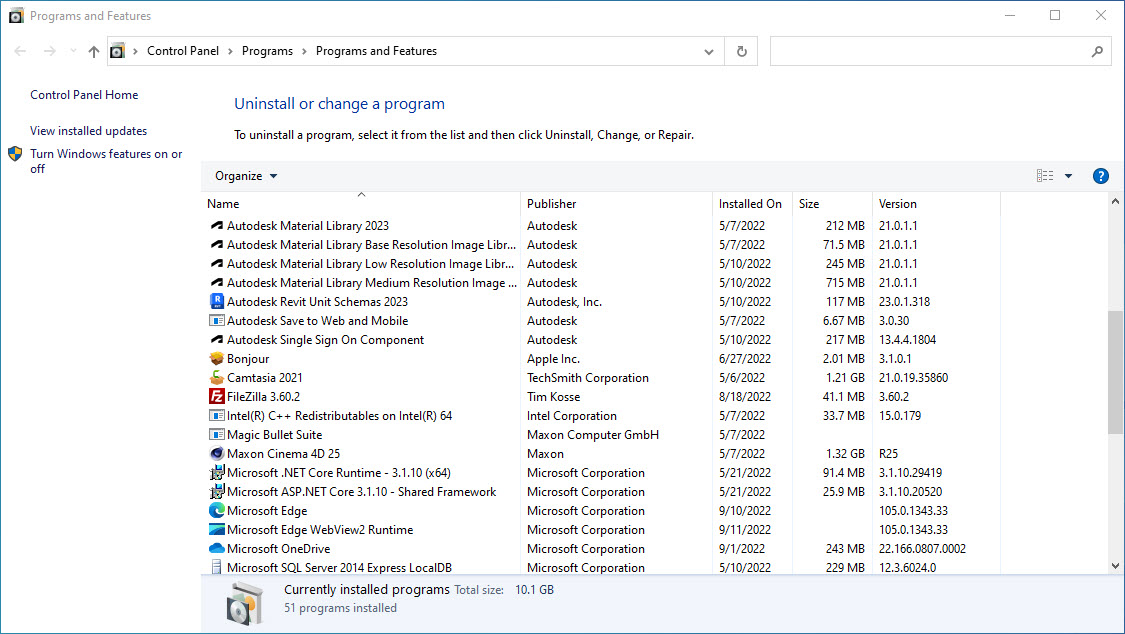
Task: Click the TechSmith Corporation publisher cell
Action: click(x=588, y=377)
